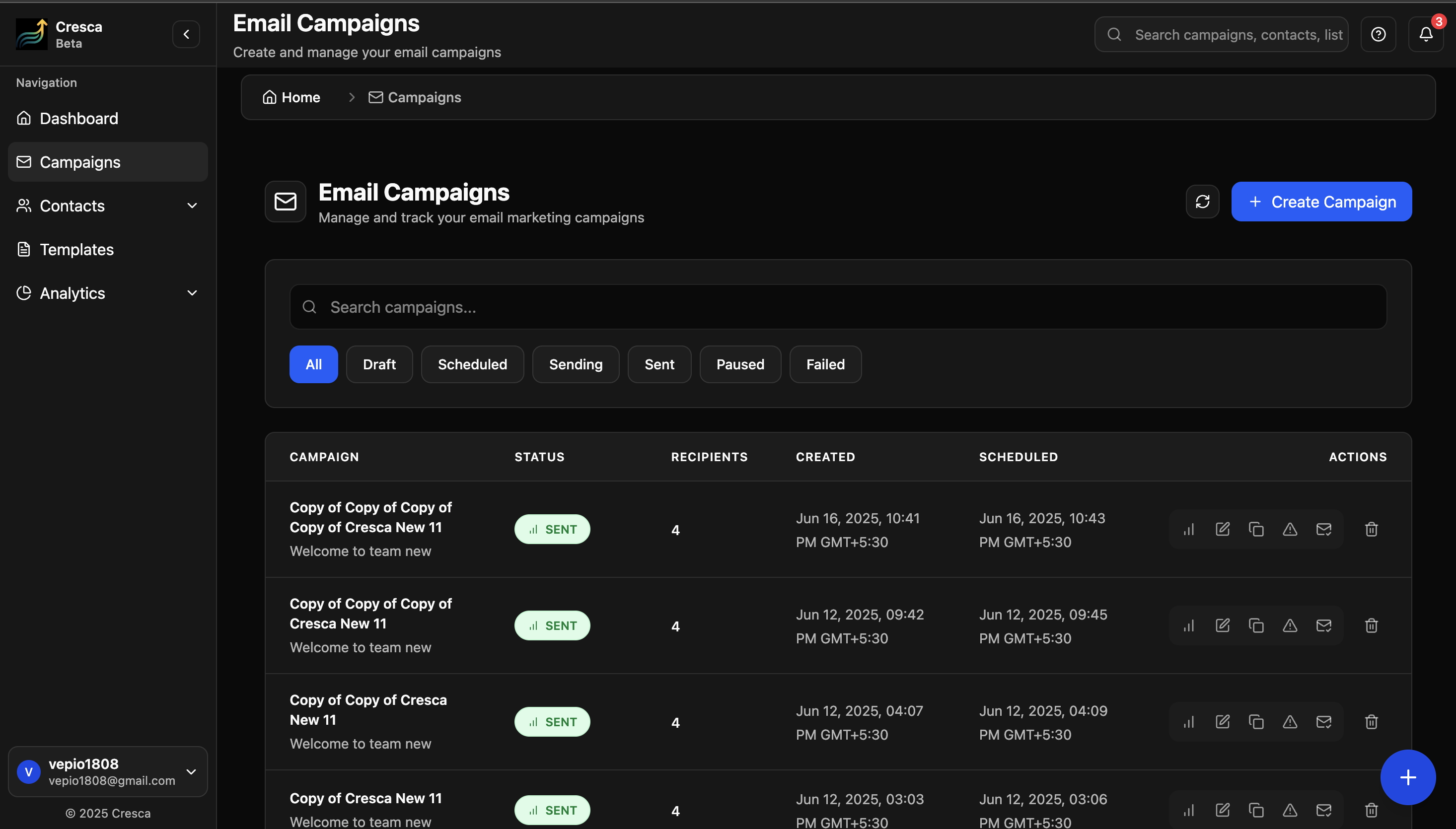Filter campaigns by Sending

[x=576, y=364]
